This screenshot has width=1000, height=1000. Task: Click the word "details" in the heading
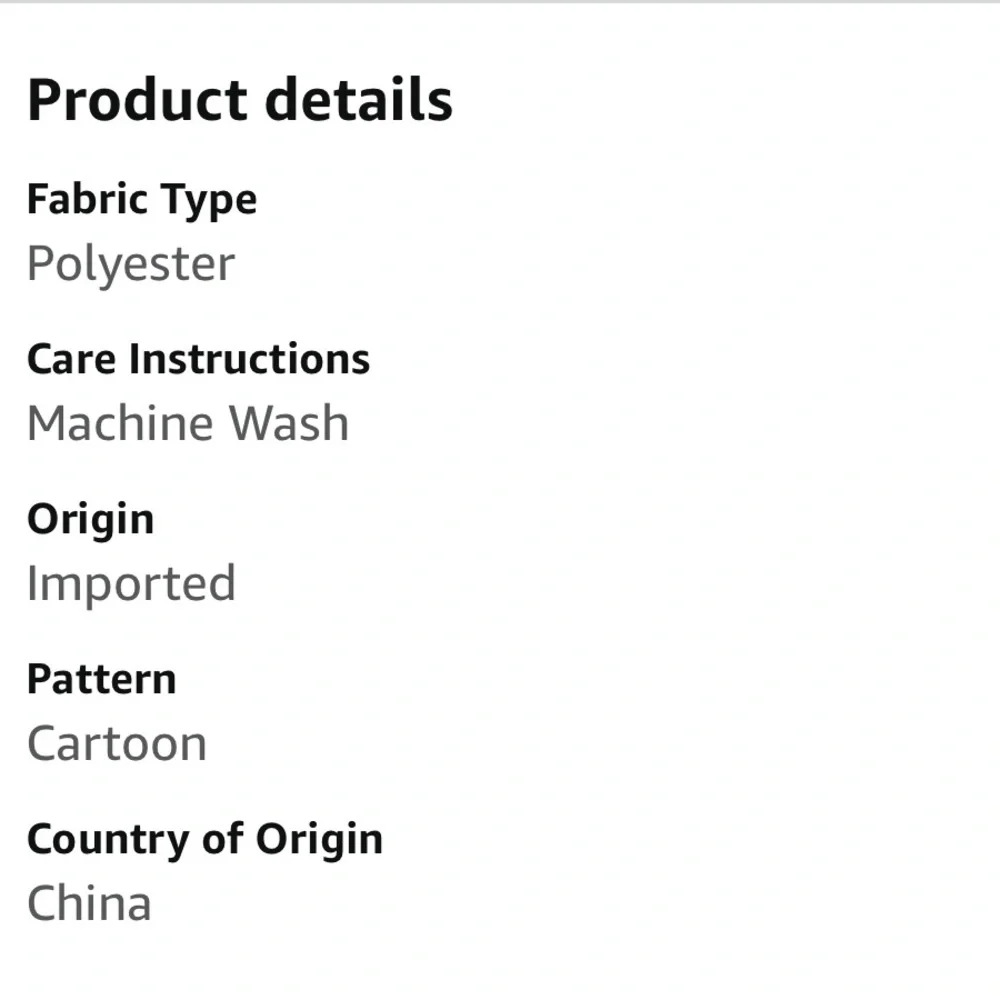[x=358, y=99]
